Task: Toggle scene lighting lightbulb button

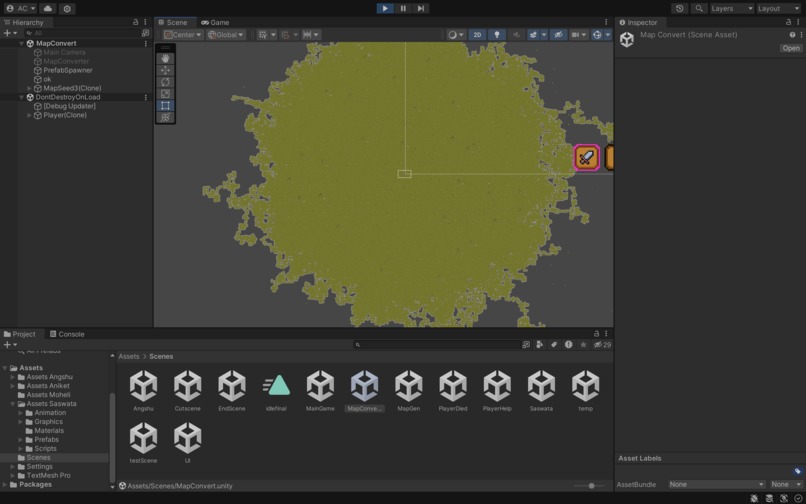Action: click(x=497, y=34)
